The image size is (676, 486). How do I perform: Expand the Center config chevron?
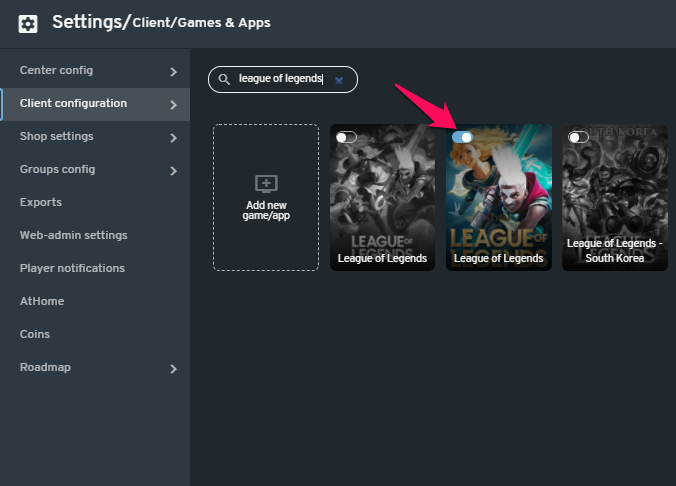pyautogui.click(x=173, y=72)
